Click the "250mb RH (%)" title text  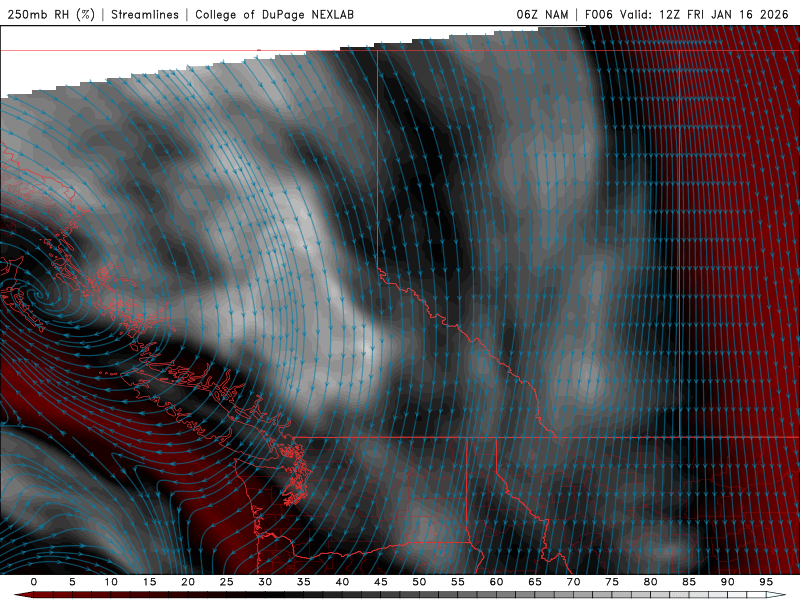point(51,14)
